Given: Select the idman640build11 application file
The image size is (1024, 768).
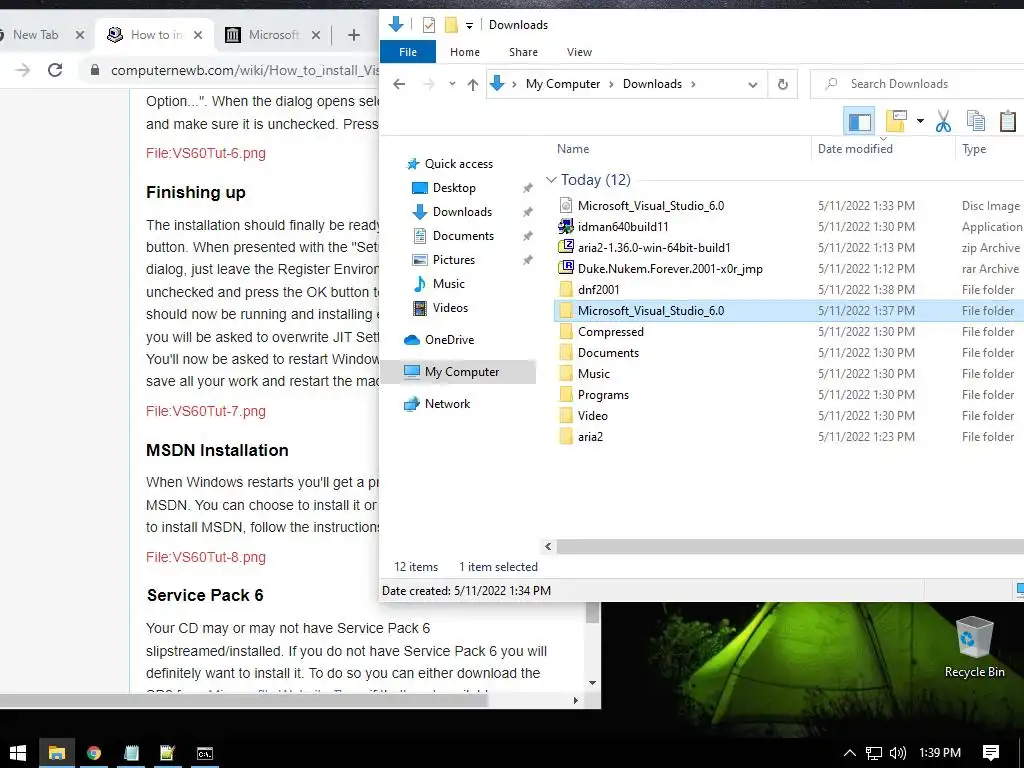Looking at the screenshot, I should click(x=622, y=227).
